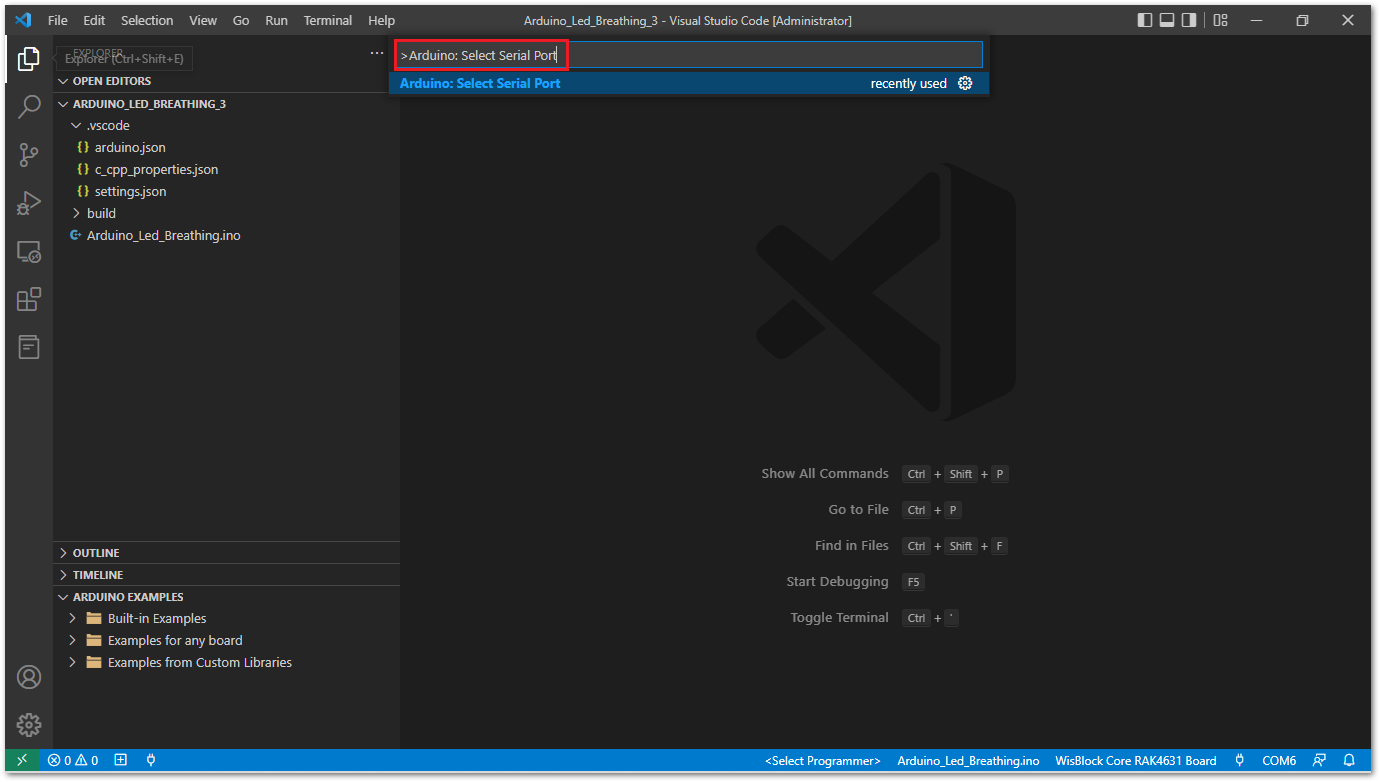Screen dimensions: 1380x782
Task: Toggle Secondary Side Bar layout button
Action: pyautogui.click(x=1189, y=20)
